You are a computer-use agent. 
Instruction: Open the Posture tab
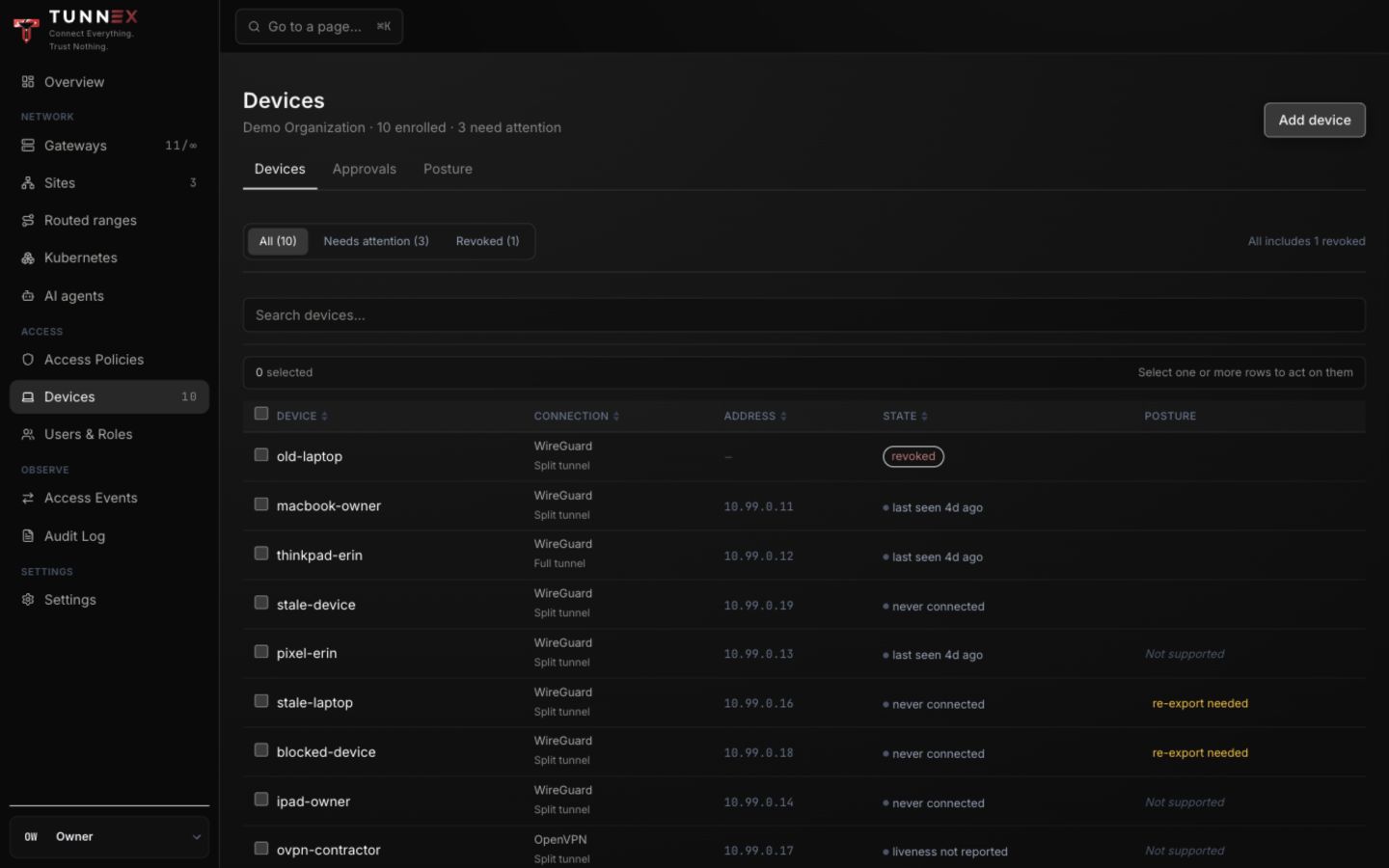click(x=448, y=169)
